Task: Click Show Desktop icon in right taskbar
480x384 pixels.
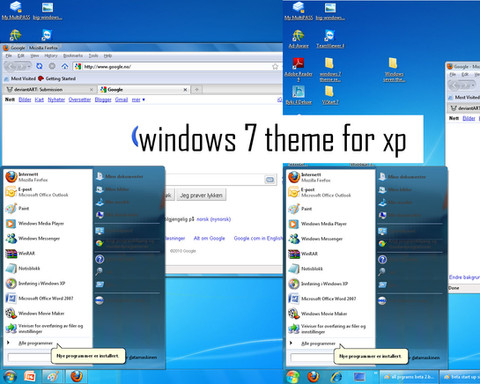Action: 359,377
